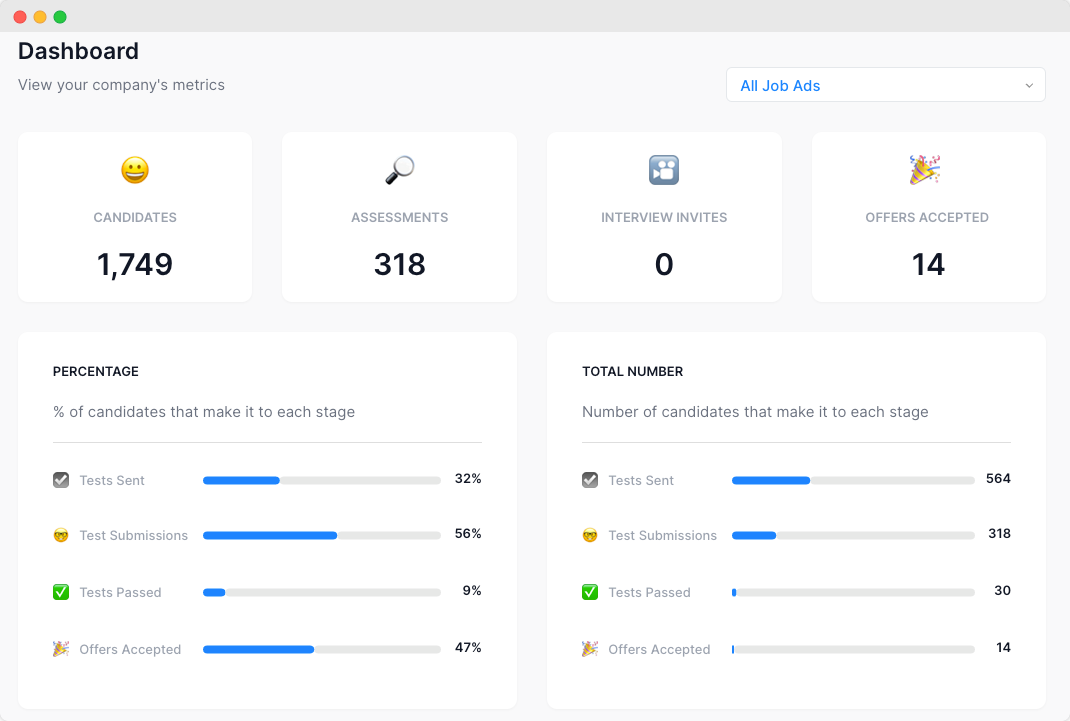Click the video camera Interview Invites icon
Viewport: 1070px width, 721px height.
pos(663,170)
